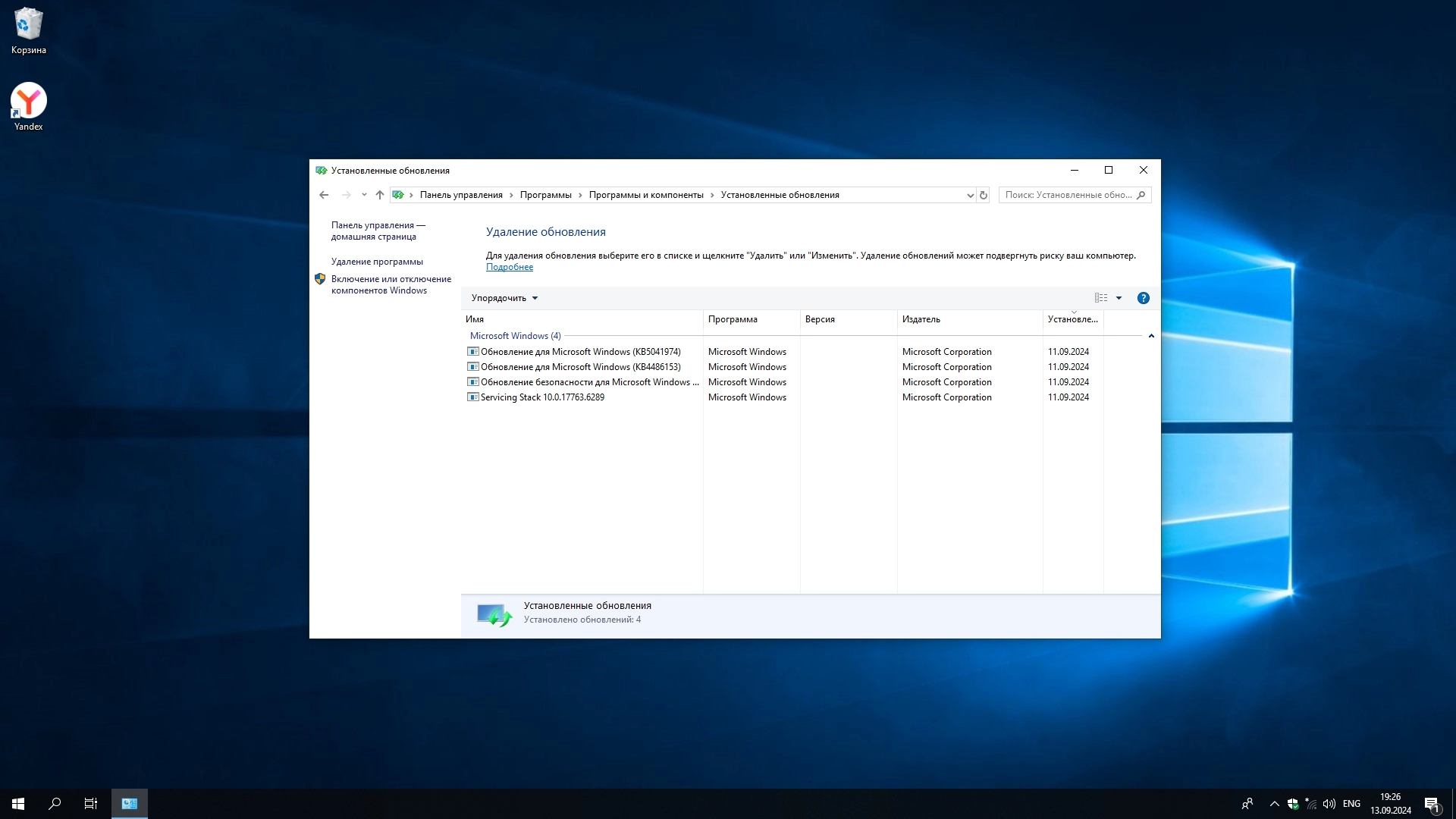Image resolution: width=1456 pixels, height=819 pixels.
Task: Select the KB5041974 update entry
Action: point(580,352)
